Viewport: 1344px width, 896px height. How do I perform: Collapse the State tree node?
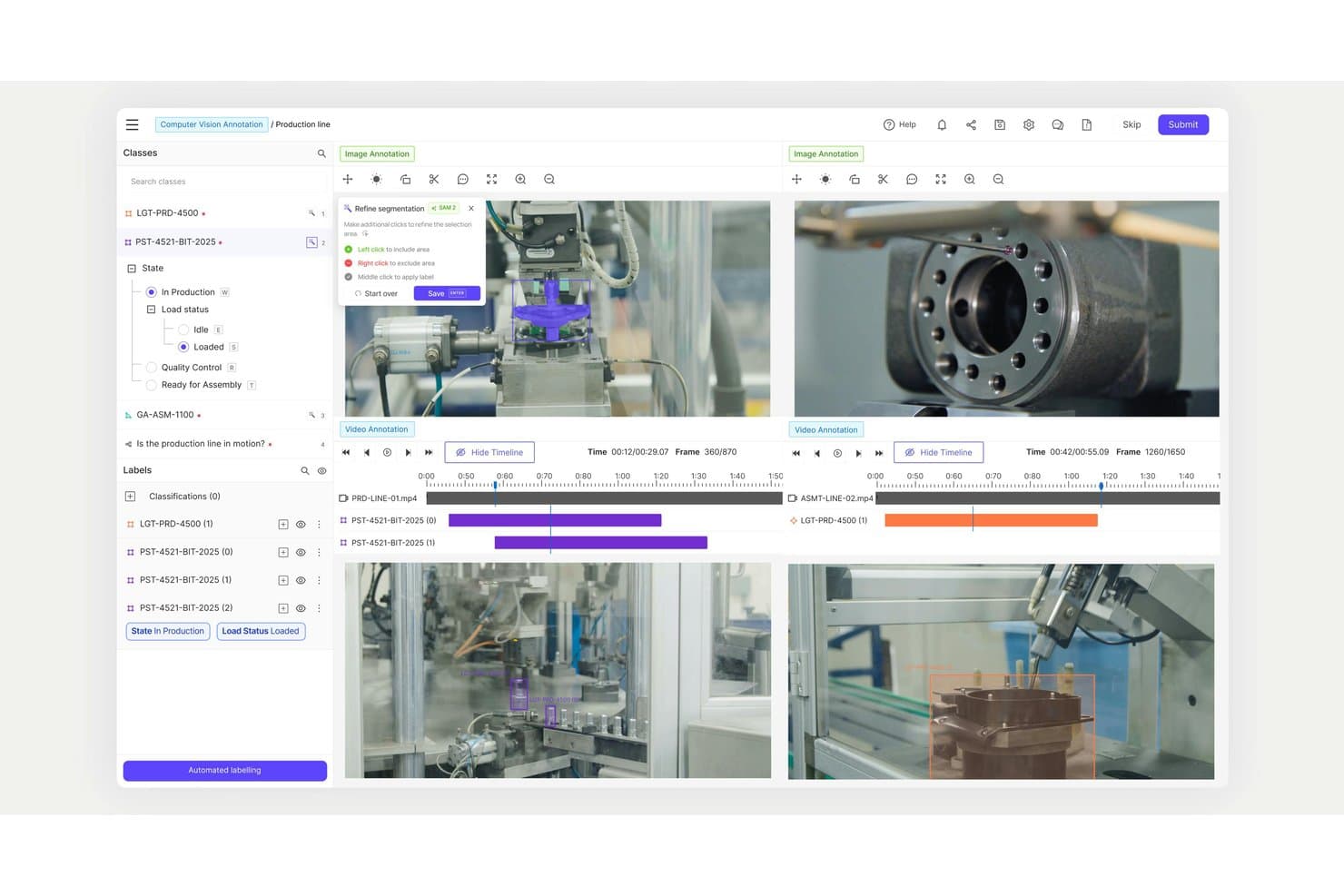coord(132,269)
